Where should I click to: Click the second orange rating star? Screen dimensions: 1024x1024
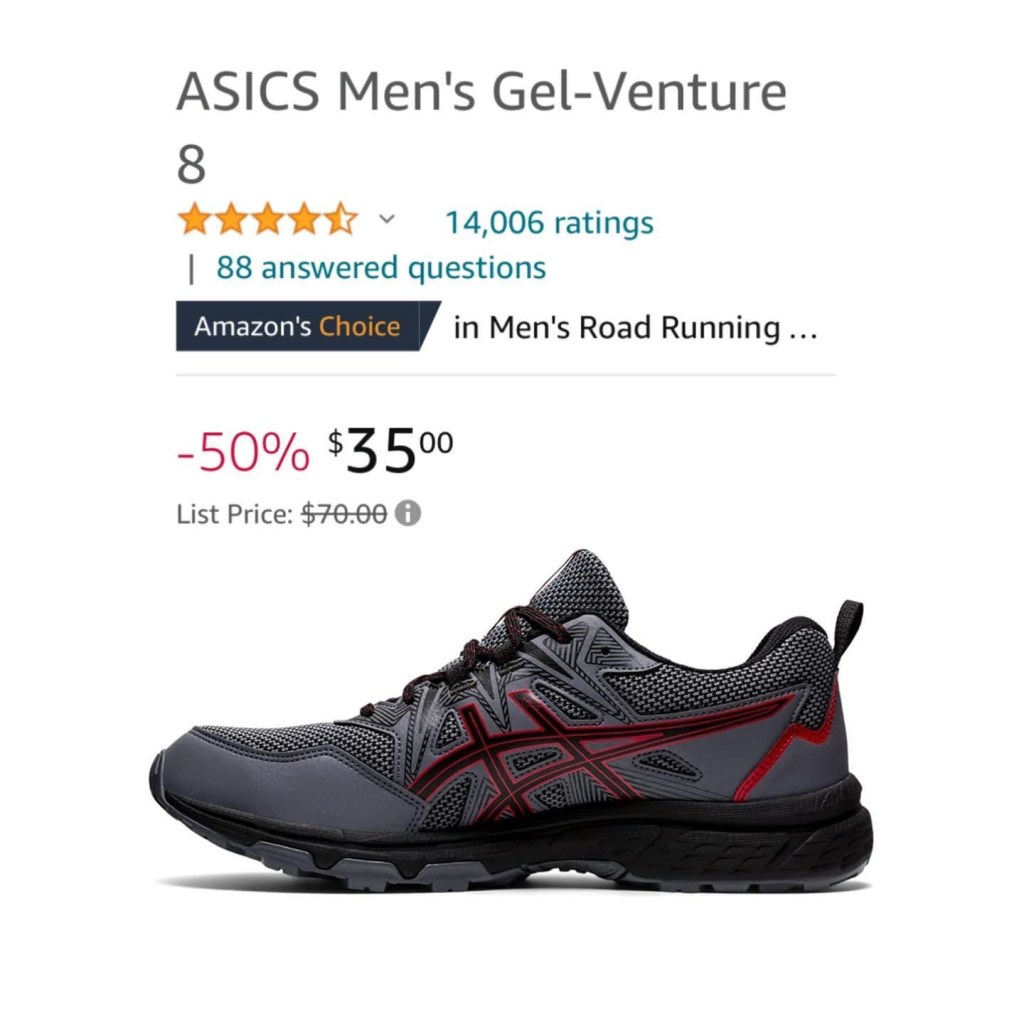pyautogui.click(x=231, y=219)
